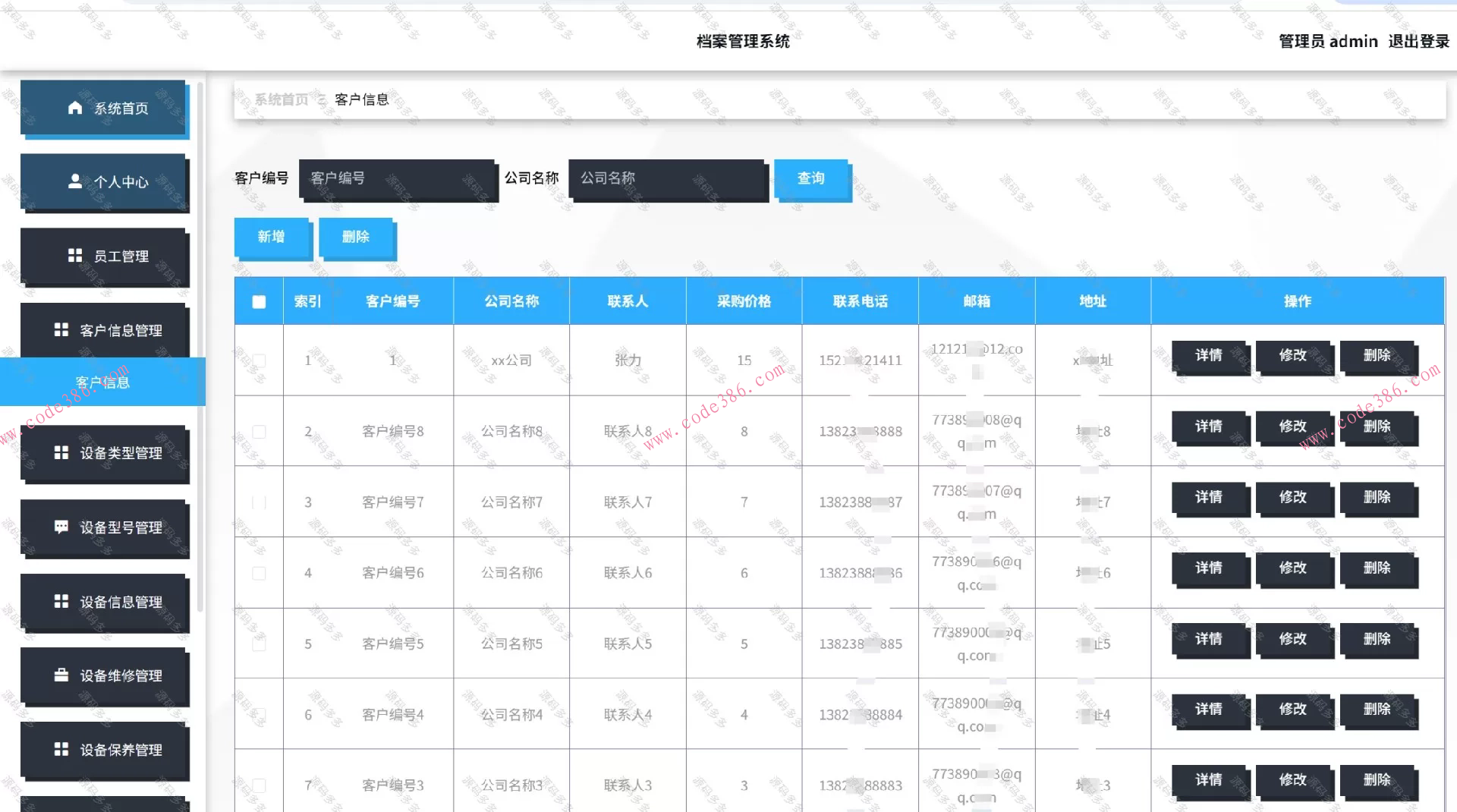Screen dimensions: 1457x812
Task: Click the 设备信息管理 grid icon
Action: pos(61,601)
